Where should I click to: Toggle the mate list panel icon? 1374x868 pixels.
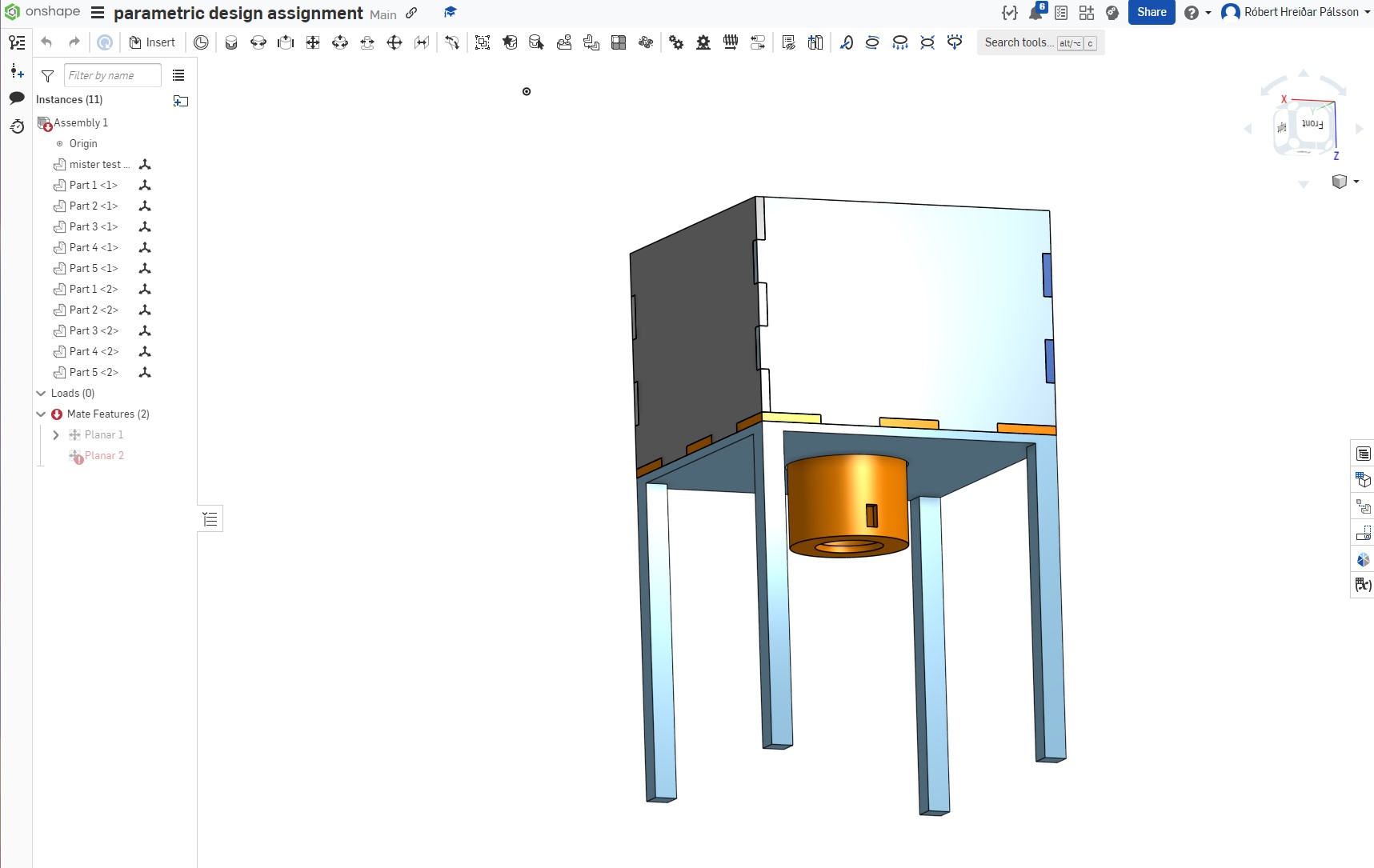click(x=210, y=519)
